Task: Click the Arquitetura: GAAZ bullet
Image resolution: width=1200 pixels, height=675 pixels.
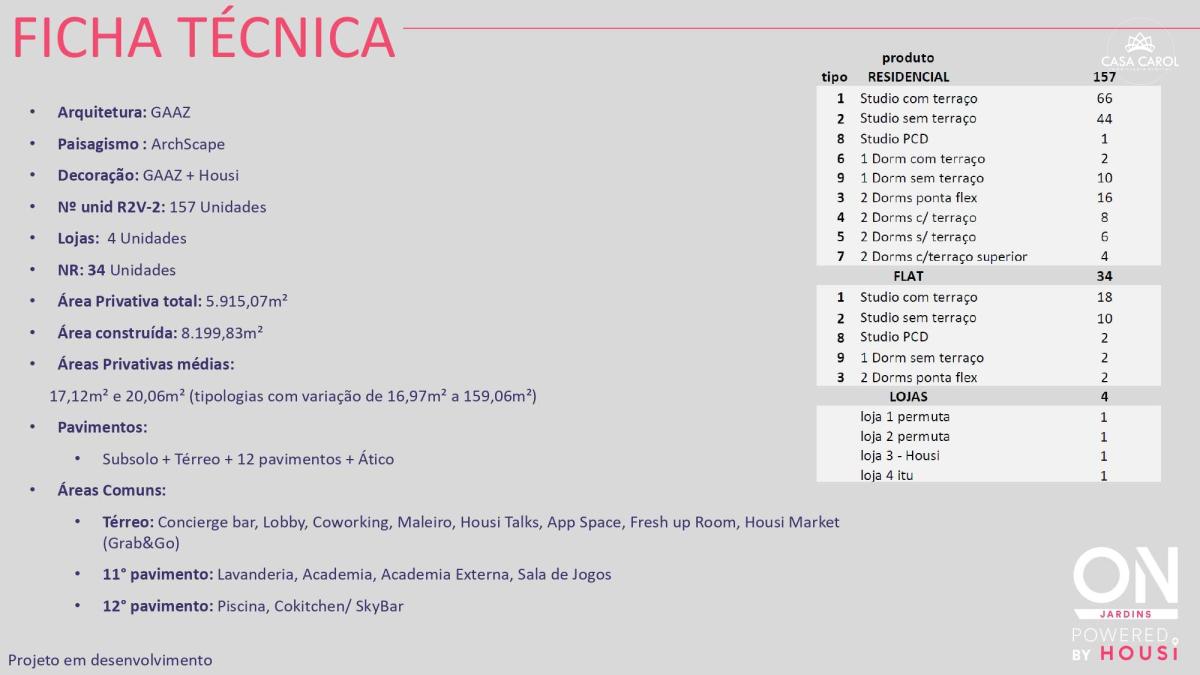Action: (x=124, y=112)
